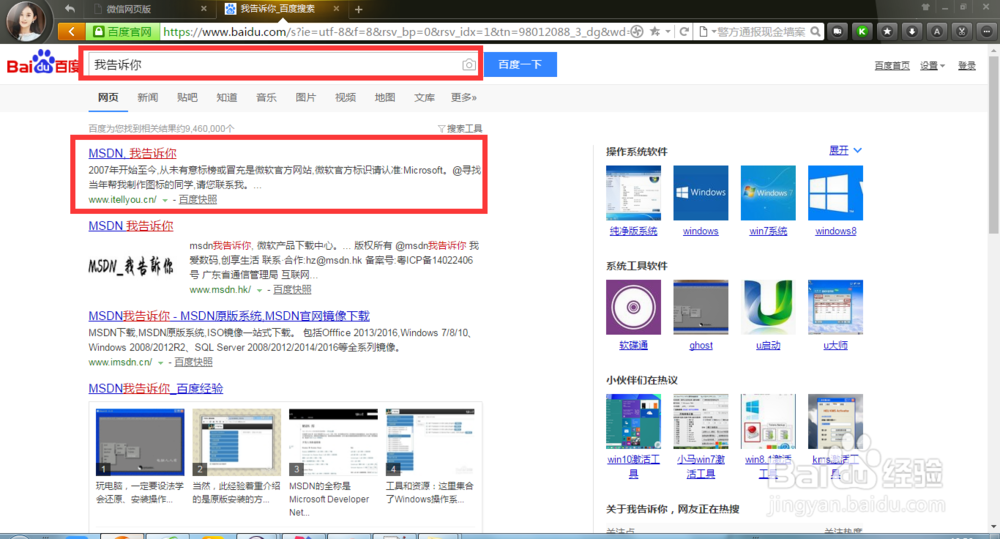Click the page vertical scrollbar
The image size is (1000, 539).
pyautogui.click(x=994, y=145)
